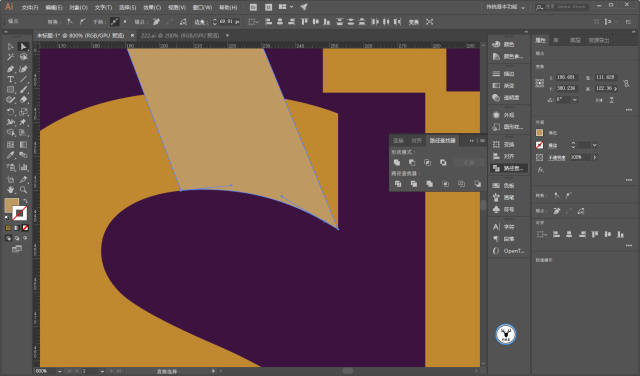
Task: Toggle constrain width and height proportions
Action: coord(626,84)
